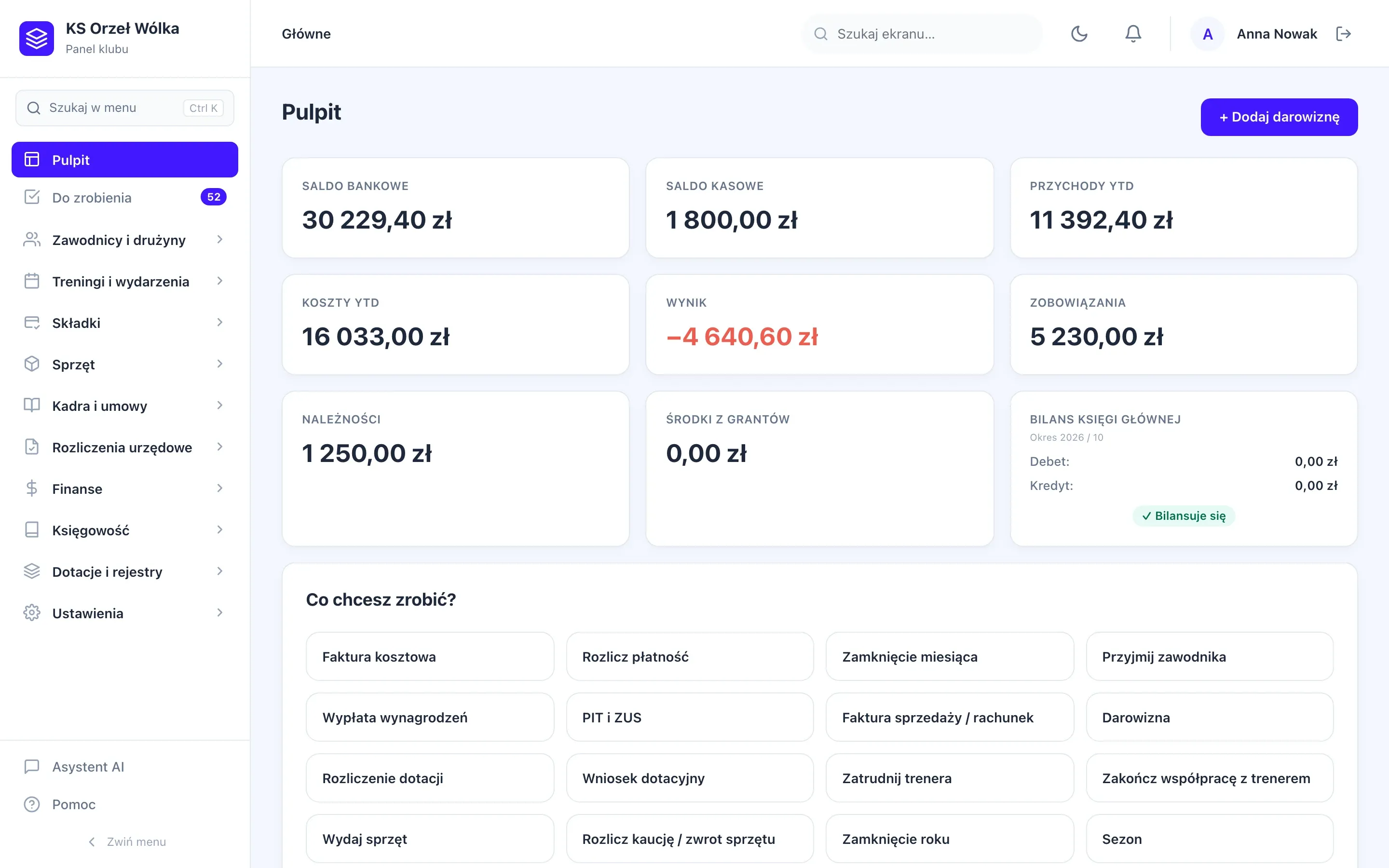The height and width of the screenshot is (868, 1389).
Task: Click the Główne breadcrumb label
Action: [x=306, y=34]
